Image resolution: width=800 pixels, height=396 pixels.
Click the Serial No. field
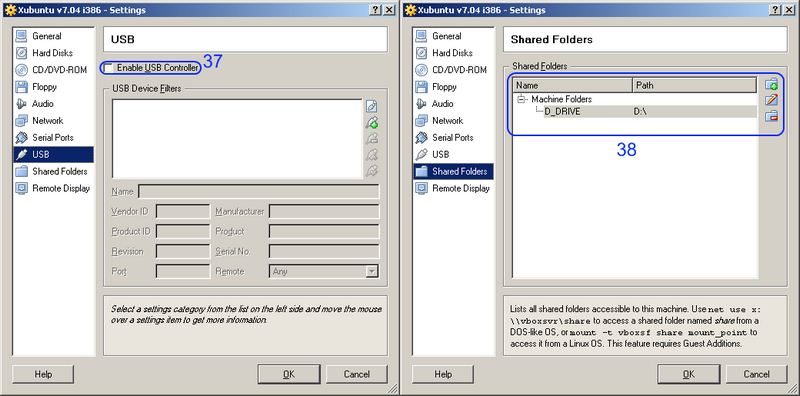tap(324, 252)
